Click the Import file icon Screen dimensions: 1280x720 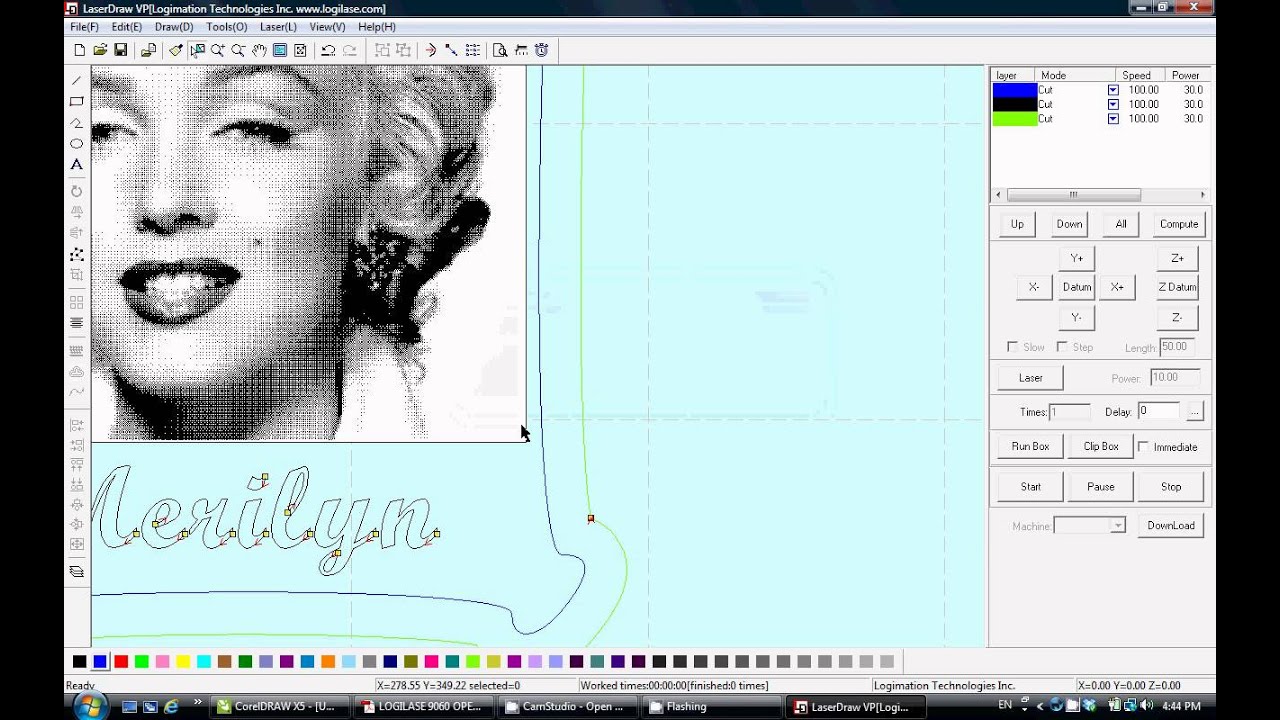[x=148, y=50]
